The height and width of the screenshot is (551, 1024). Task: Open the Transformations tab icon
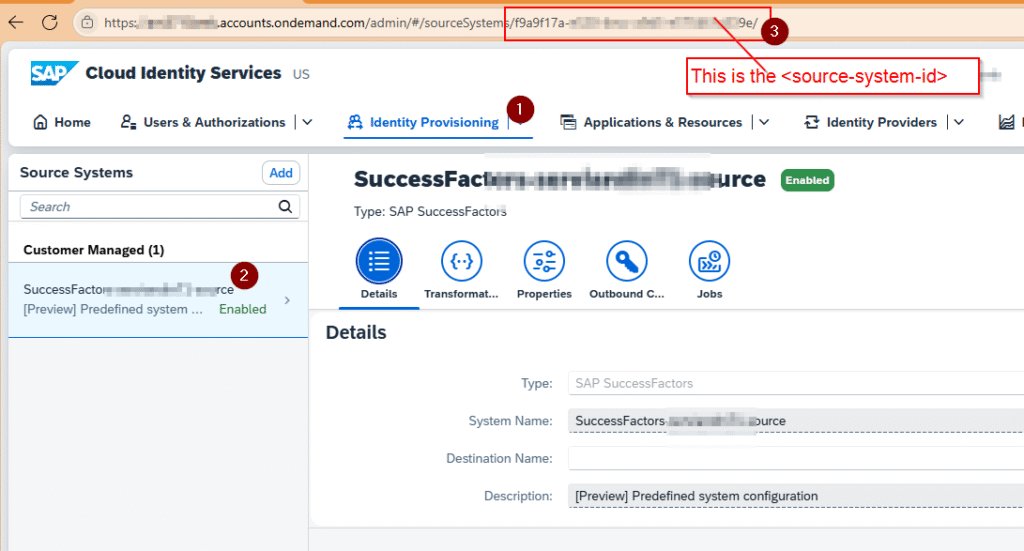point(462,261)
